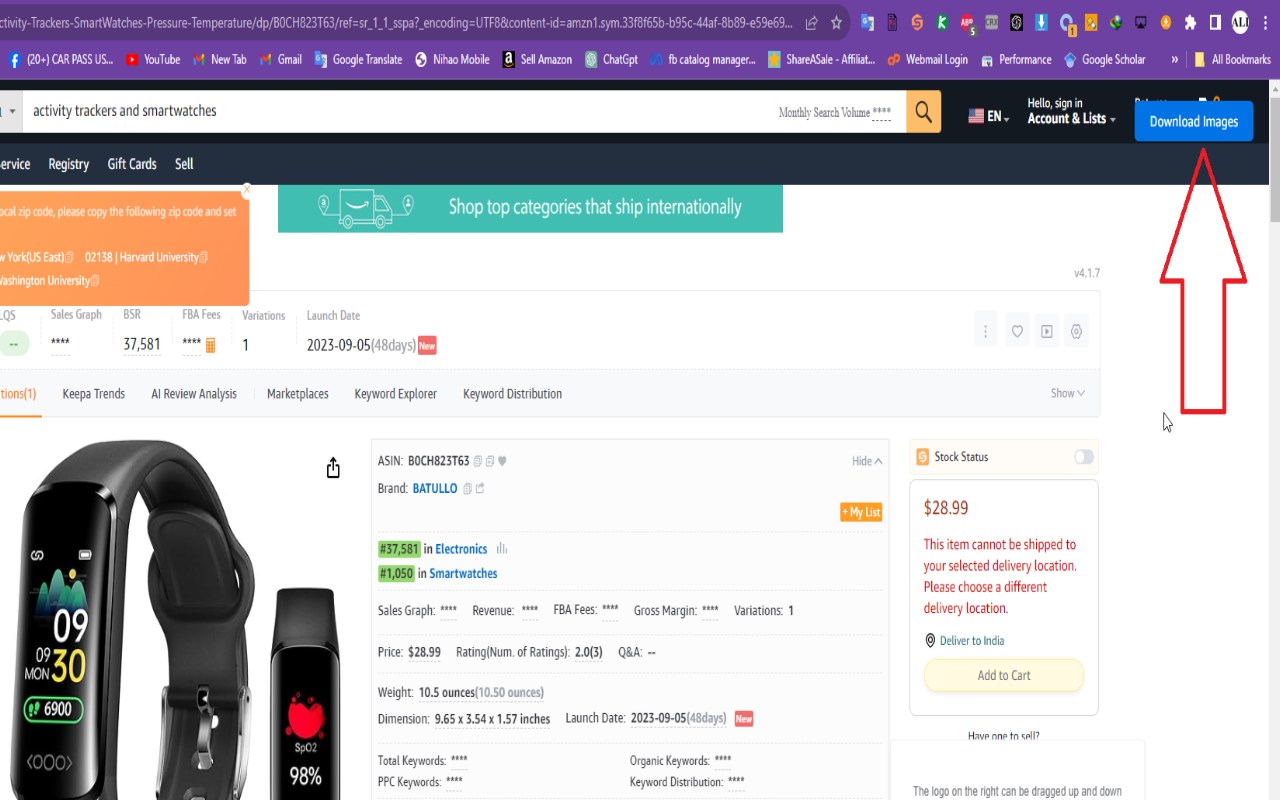The height and width of the screenshot is (800, 1280).
Task: Open the external link icon beside BATULLO
Action: coord(480,488)
